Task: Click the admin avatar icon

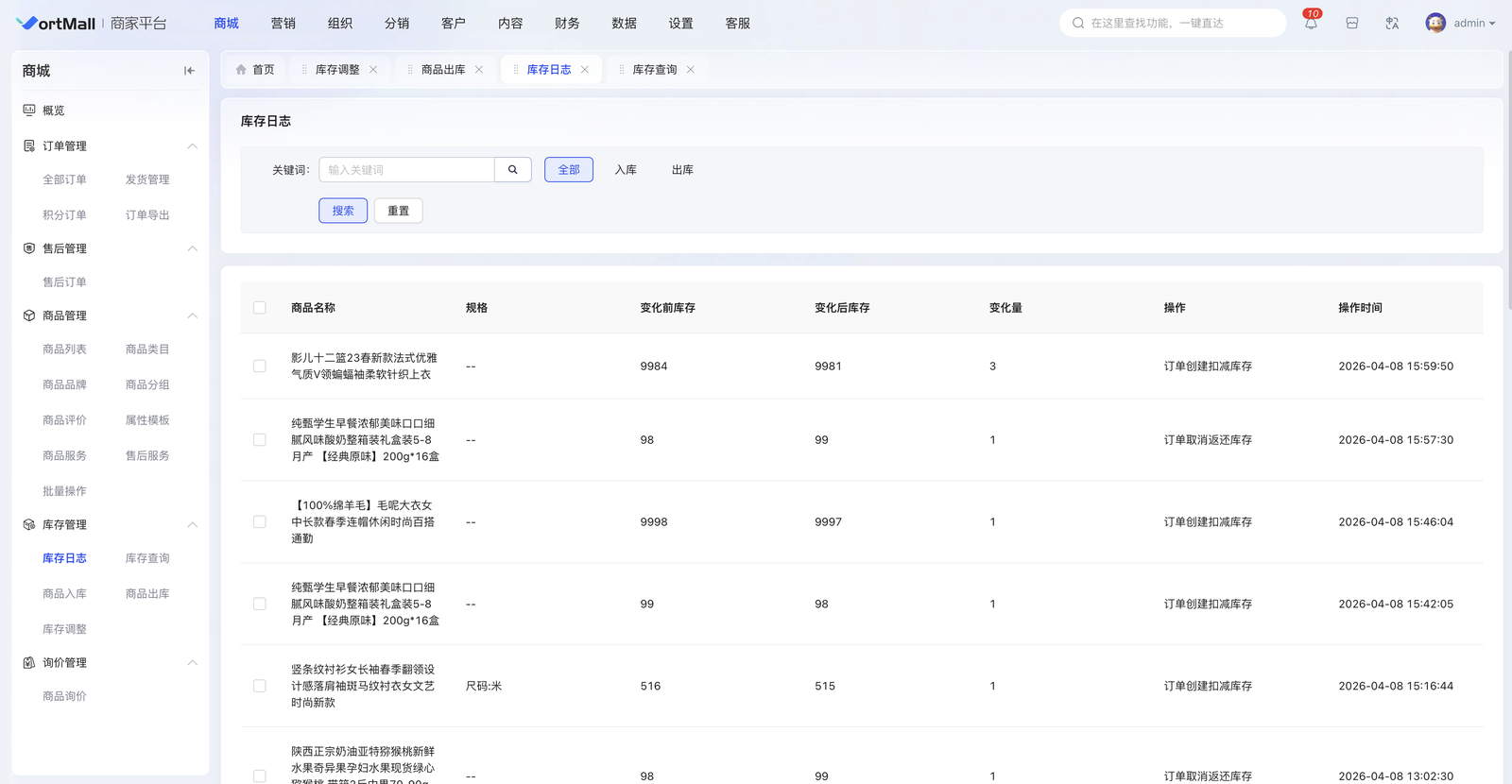Action: 1435,24
